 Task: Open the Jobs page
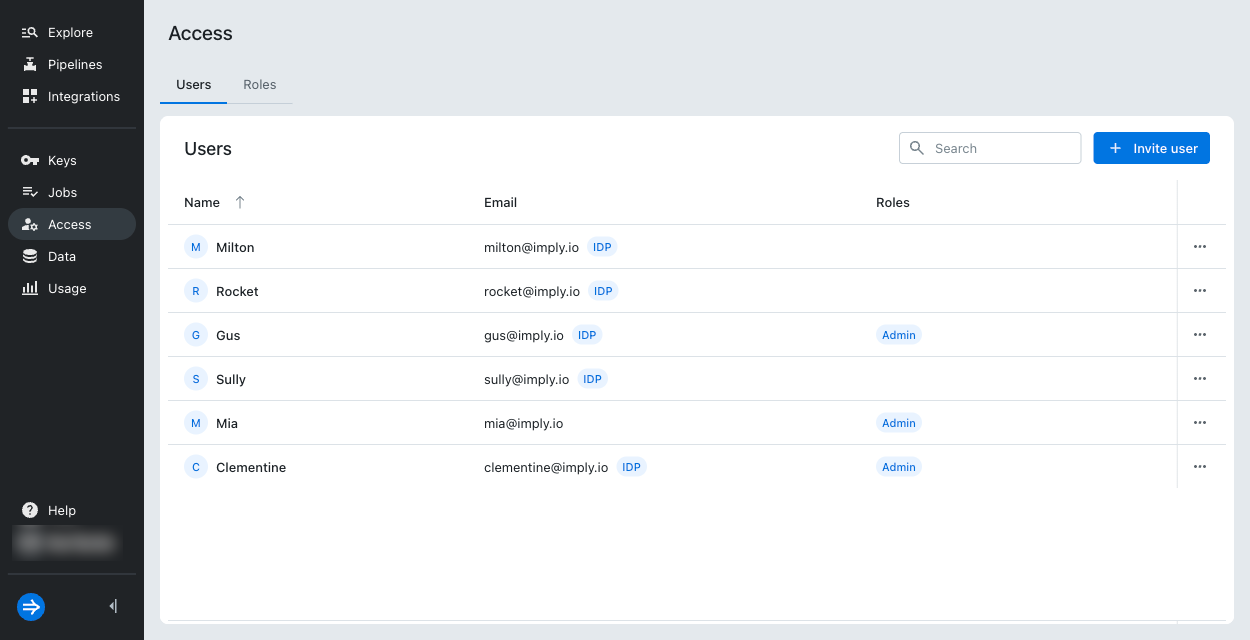click(71, 192)
